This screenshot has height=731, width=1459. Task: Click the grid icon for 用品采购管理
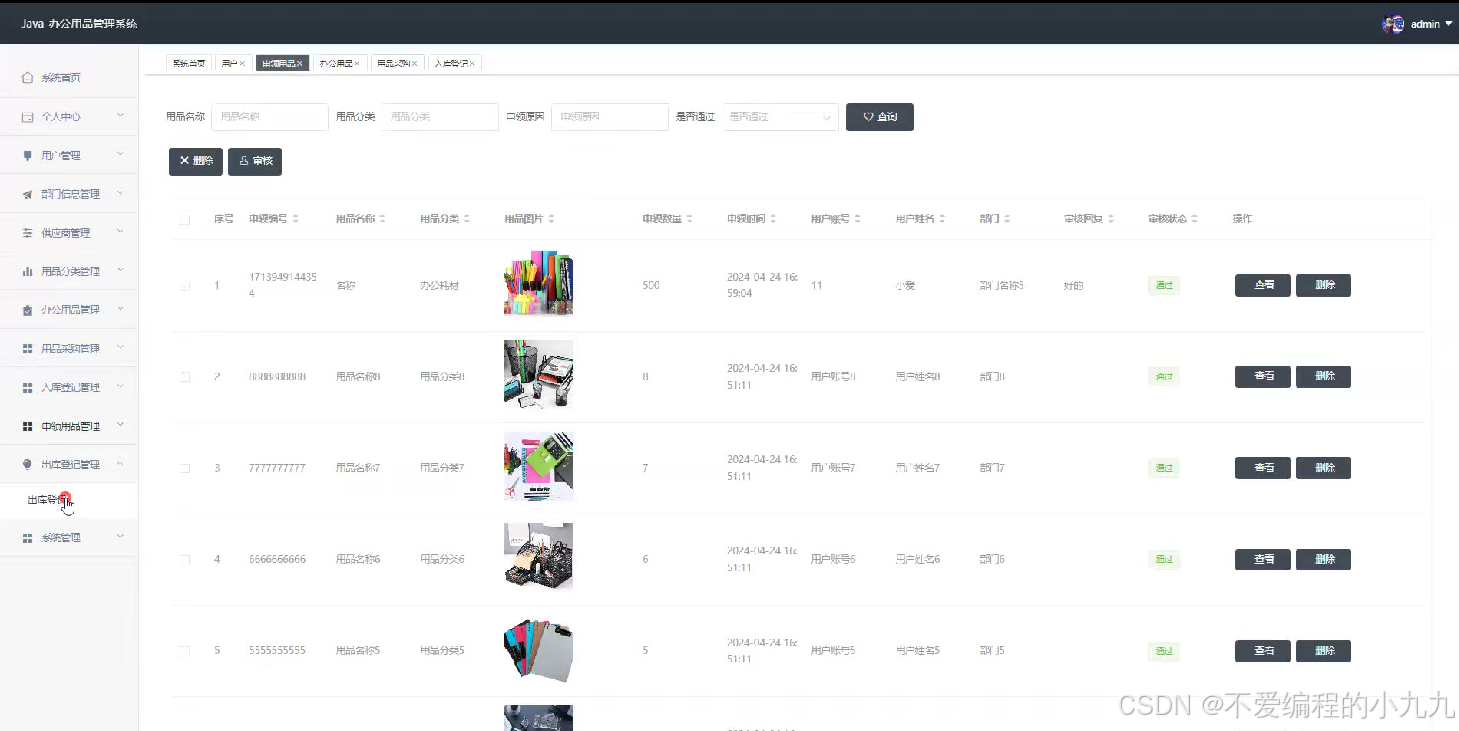28,348
